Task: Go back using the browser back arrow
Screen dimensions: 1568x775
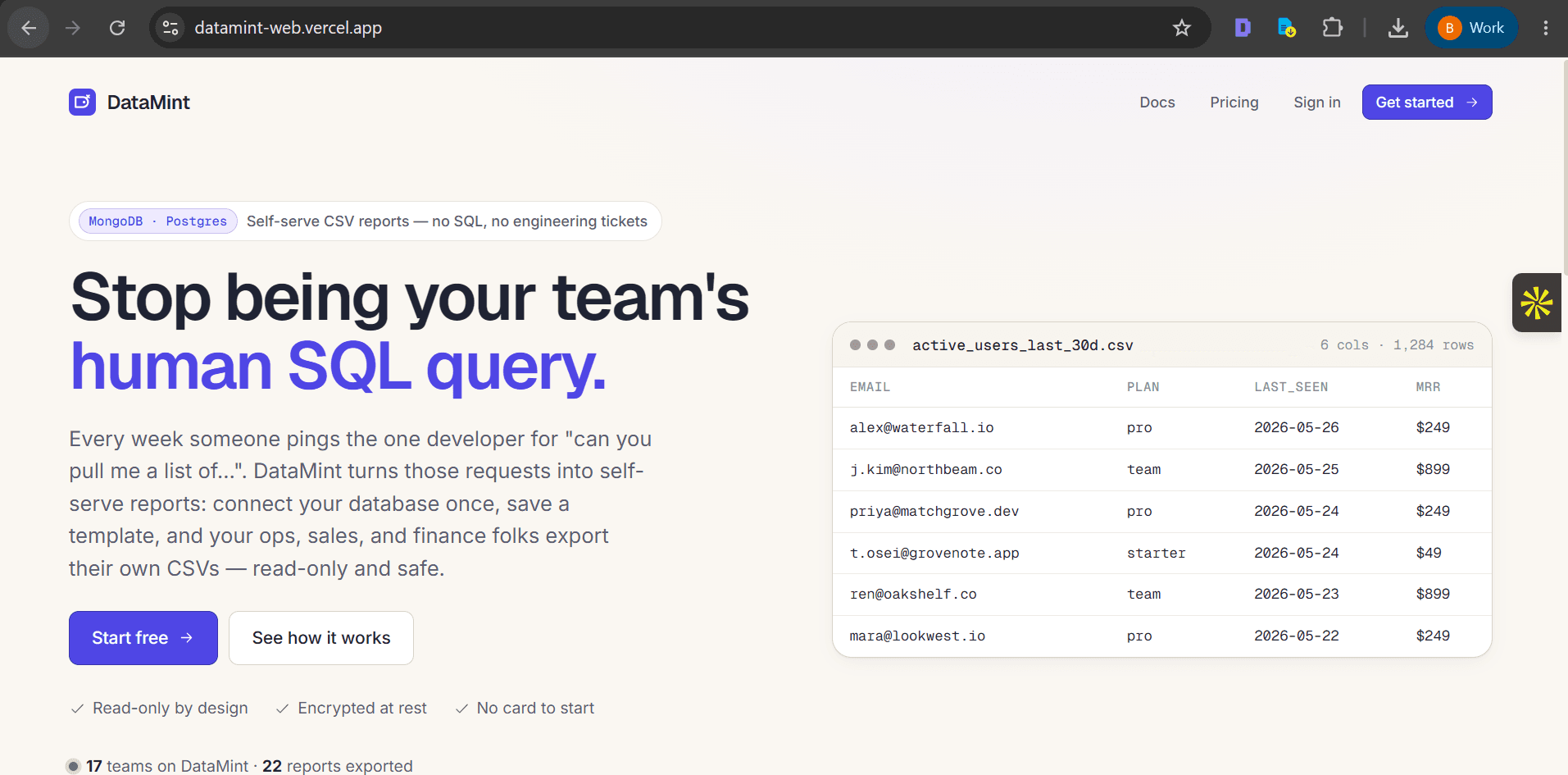Action: click(29, 28)
